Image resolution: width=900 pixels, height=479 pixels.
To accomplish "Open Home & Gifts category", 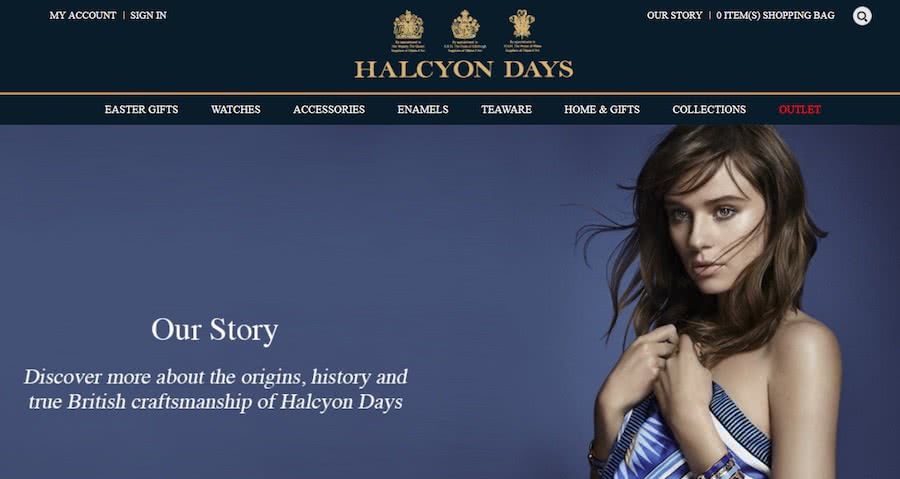I will pos(602,110).
